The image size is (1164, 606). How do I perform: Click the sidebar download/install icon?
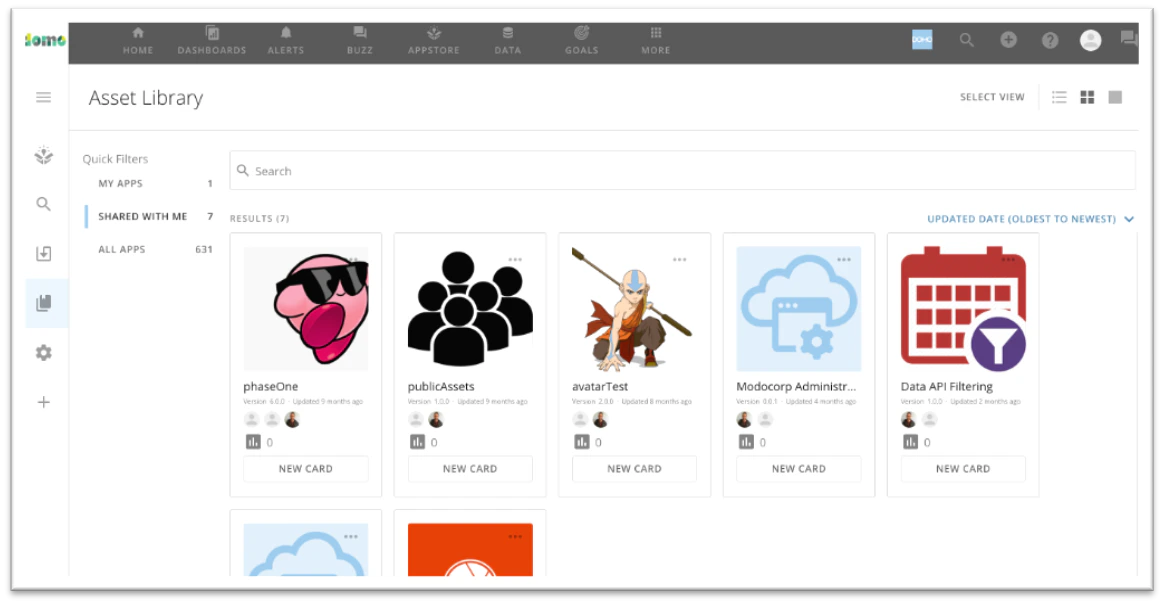click(44, 254)
